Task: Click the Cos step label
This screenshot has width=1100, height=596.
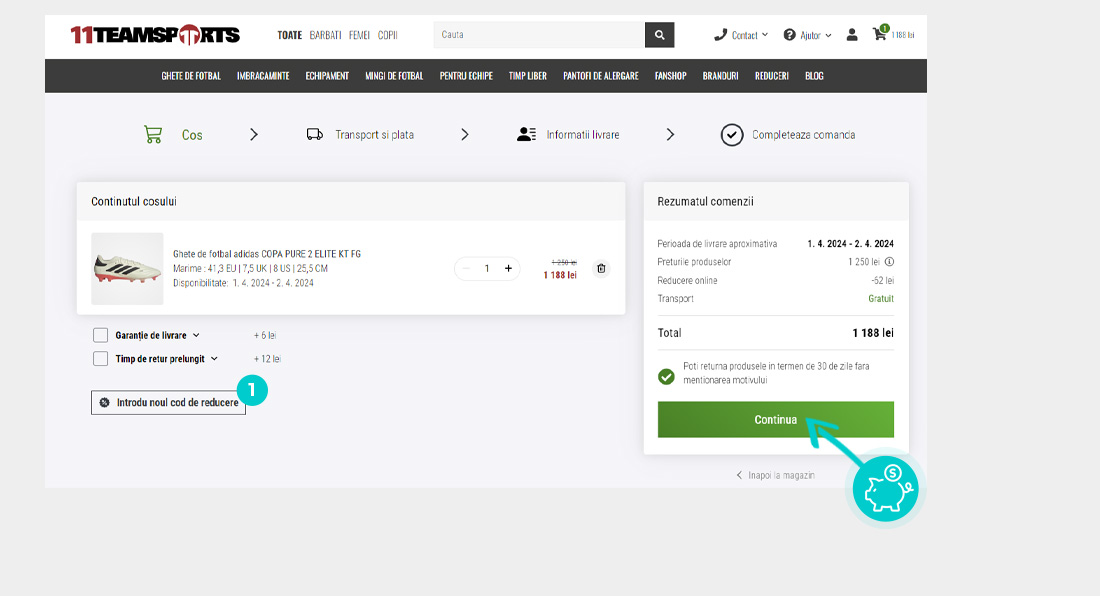Action: [x=192, y=135]
